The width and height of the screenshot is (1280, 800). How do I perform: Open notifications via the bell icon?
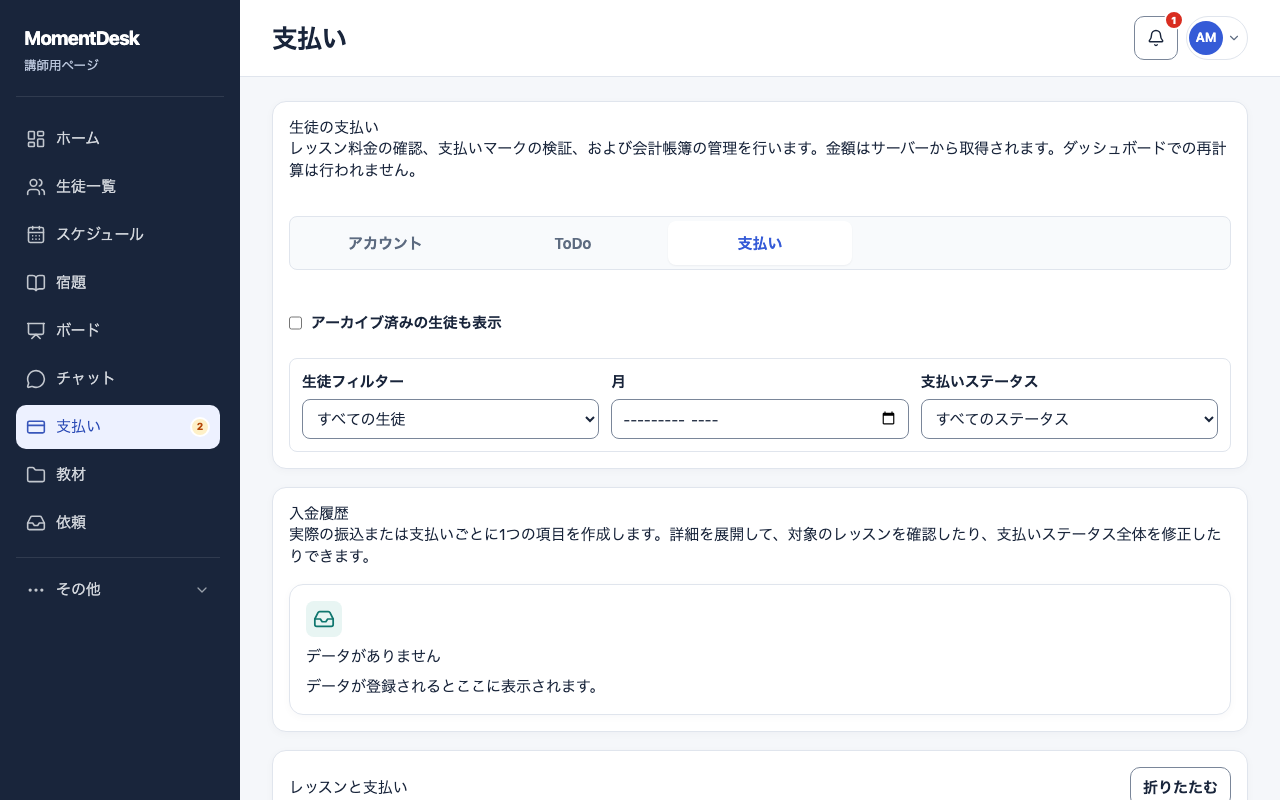1156,38
